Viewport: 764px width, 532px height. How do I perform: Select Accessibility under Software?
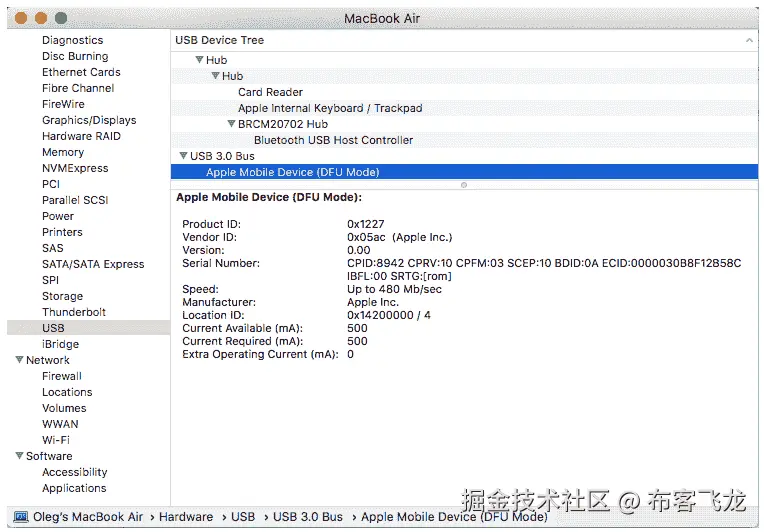click(x=75, y=472)
